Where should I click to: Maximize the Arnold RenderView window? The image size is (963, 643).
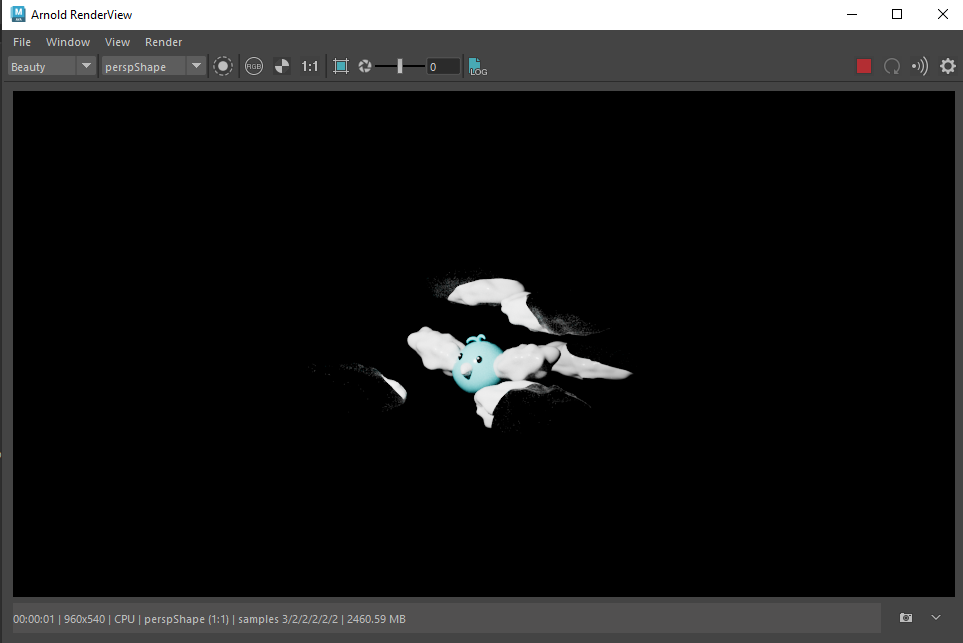click(897, 14)
